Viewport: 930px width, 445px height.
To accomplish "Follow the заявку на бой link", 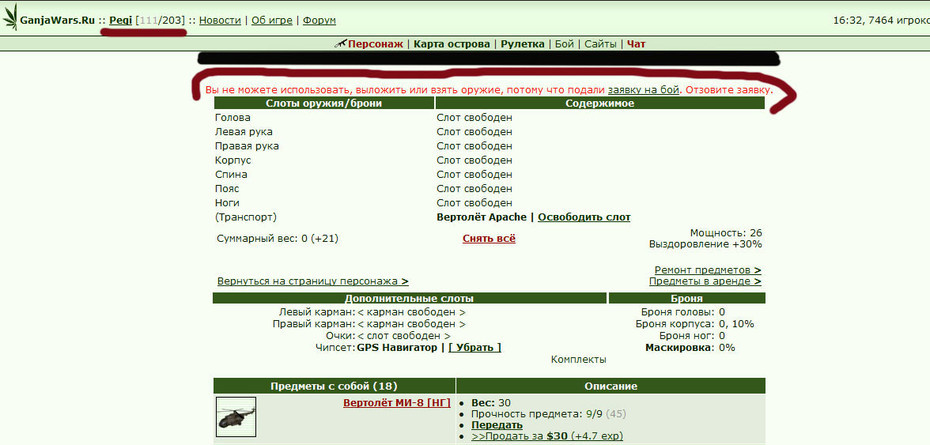I will click(x=644, y=90).
